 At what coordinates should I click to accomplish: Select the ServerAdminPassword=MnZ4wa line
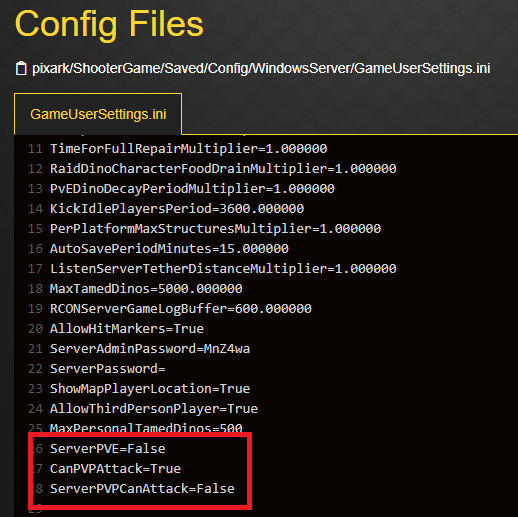(x=150, y=349)
